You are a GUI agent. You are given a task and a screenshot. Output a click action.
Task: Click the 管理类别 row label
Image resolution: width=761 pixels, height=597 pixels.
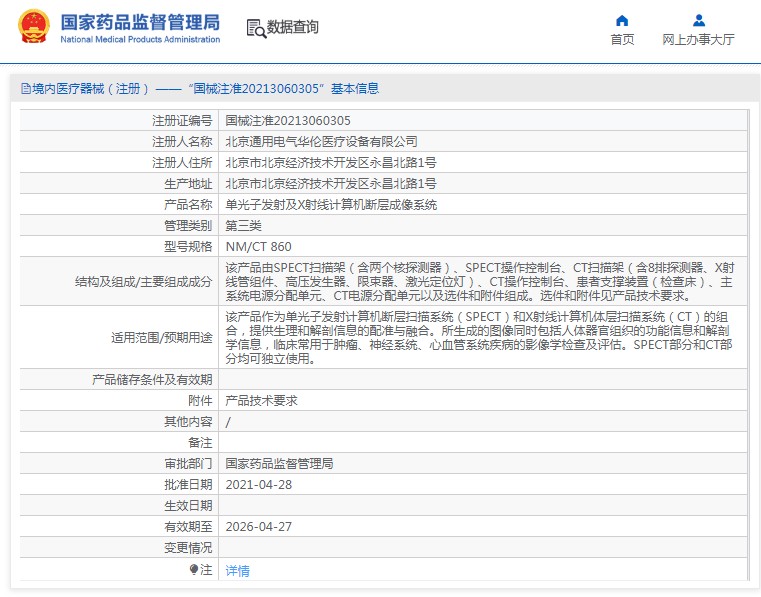(x=188, y=226)
